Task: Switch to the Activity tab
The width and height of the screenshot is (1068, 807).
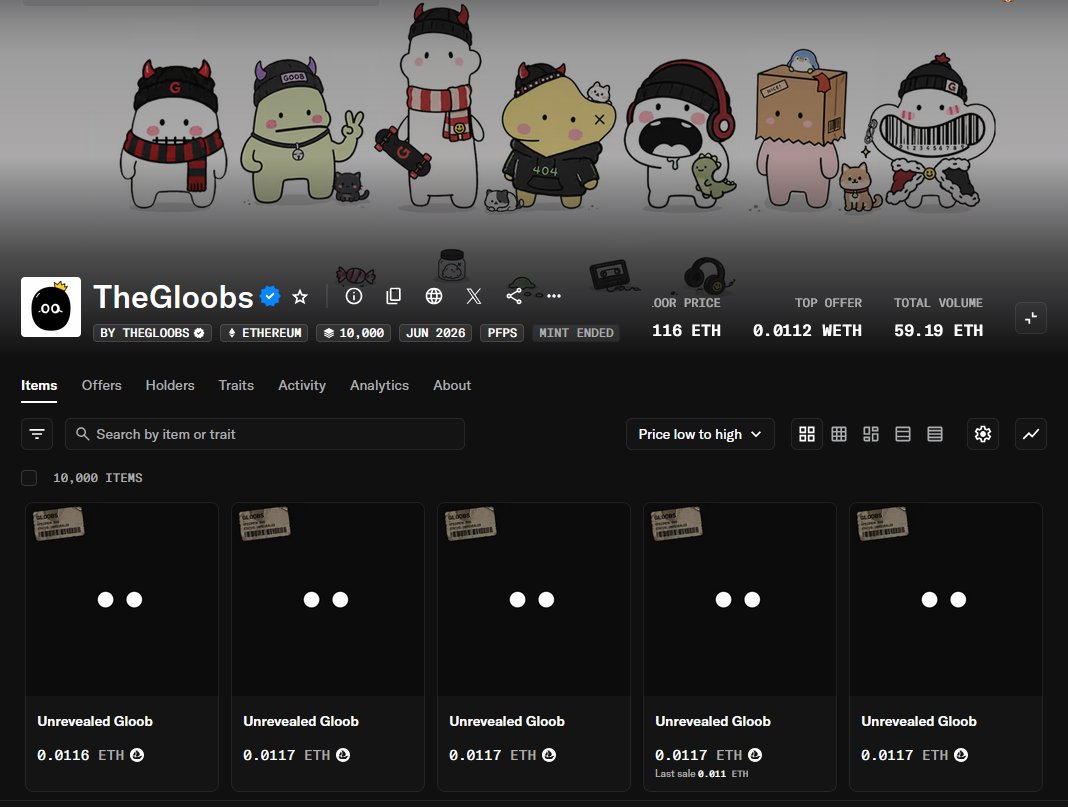Action: point(302,385)
